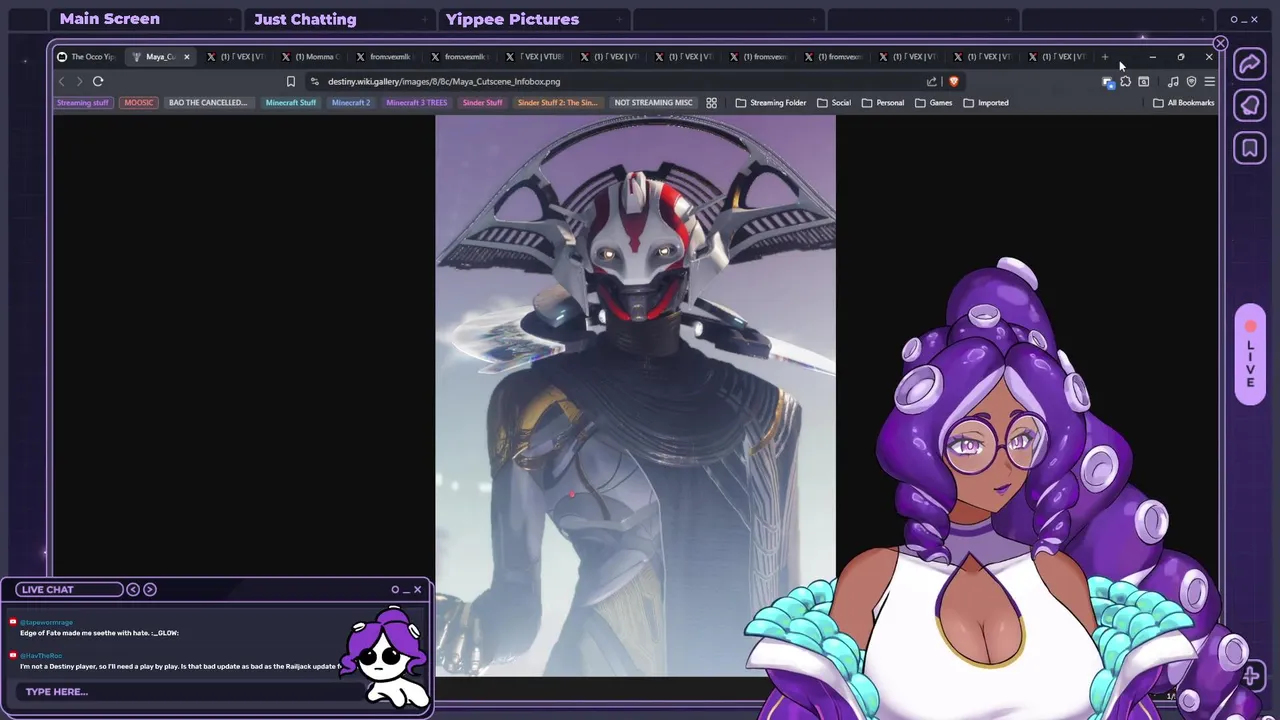This screenshot has width=1280, height=720.
Task: Click toolbar icon right of extensions puzzle
Action: pos(1144,82)
